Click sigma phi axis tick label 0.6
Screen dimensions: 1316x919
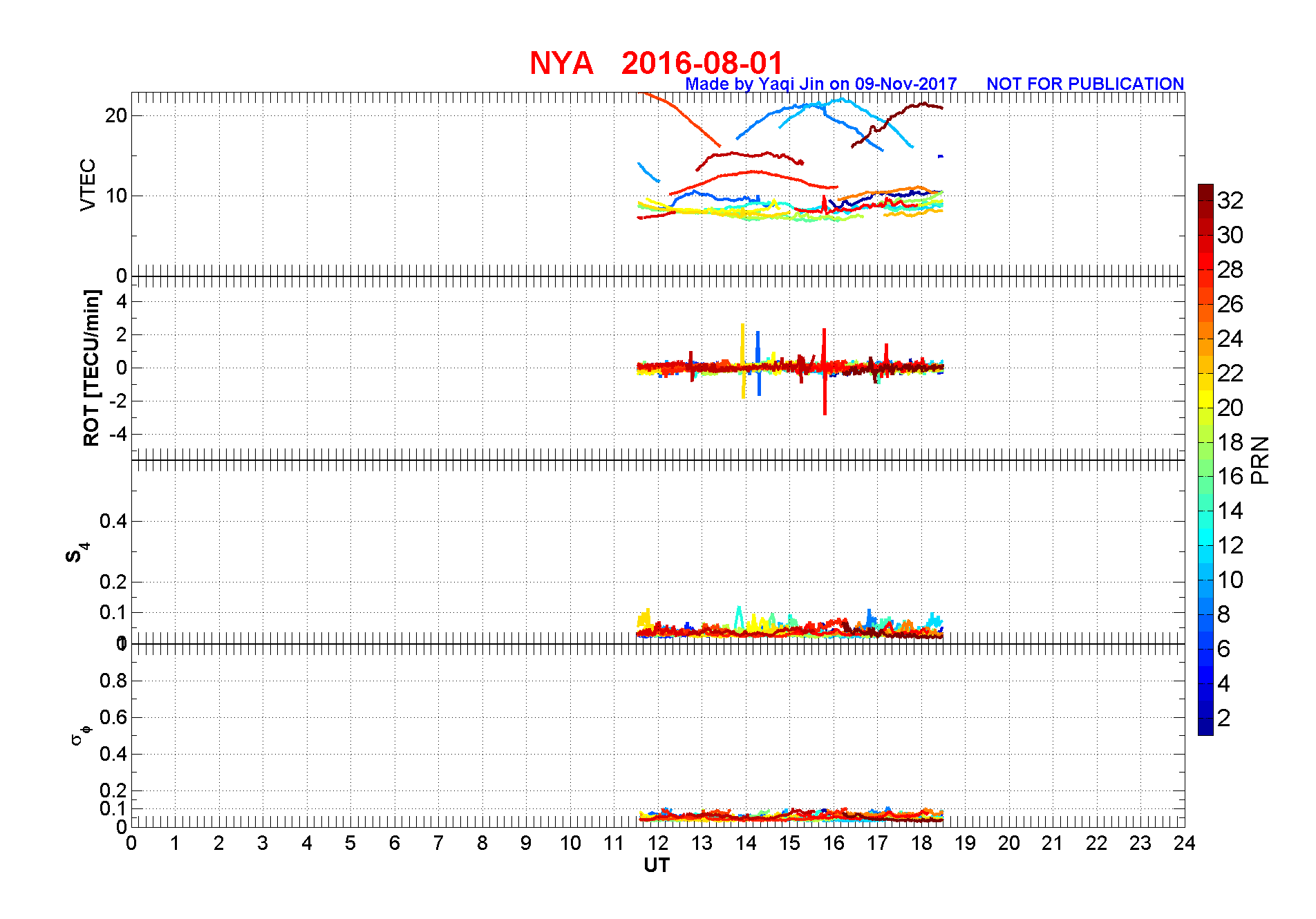tap(114, 717)
